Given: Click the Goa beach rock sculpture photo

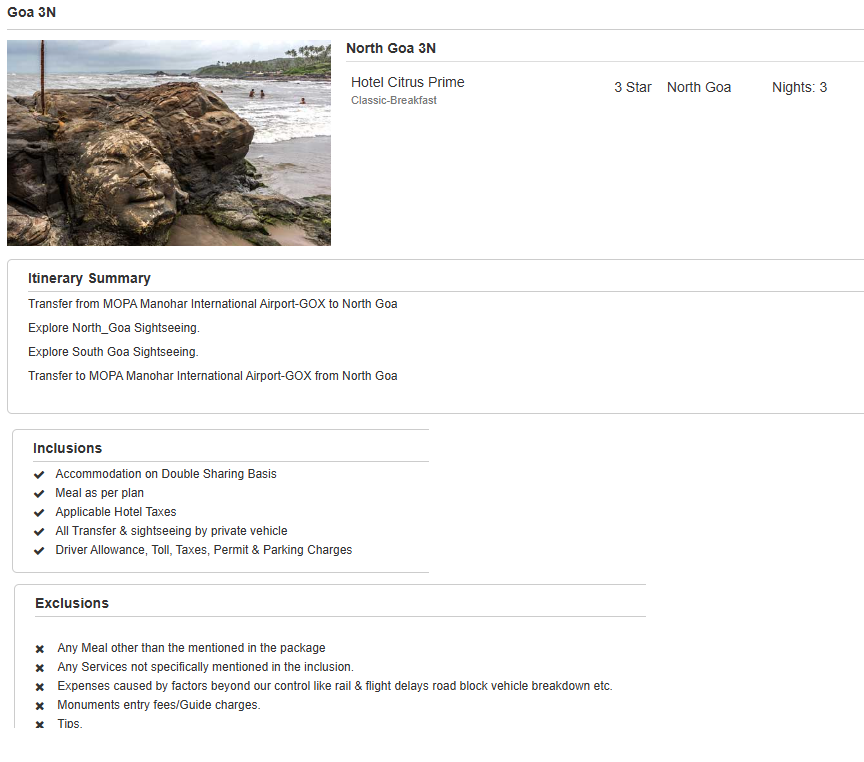Looking at the screenshot, I should tap(169, 143).
